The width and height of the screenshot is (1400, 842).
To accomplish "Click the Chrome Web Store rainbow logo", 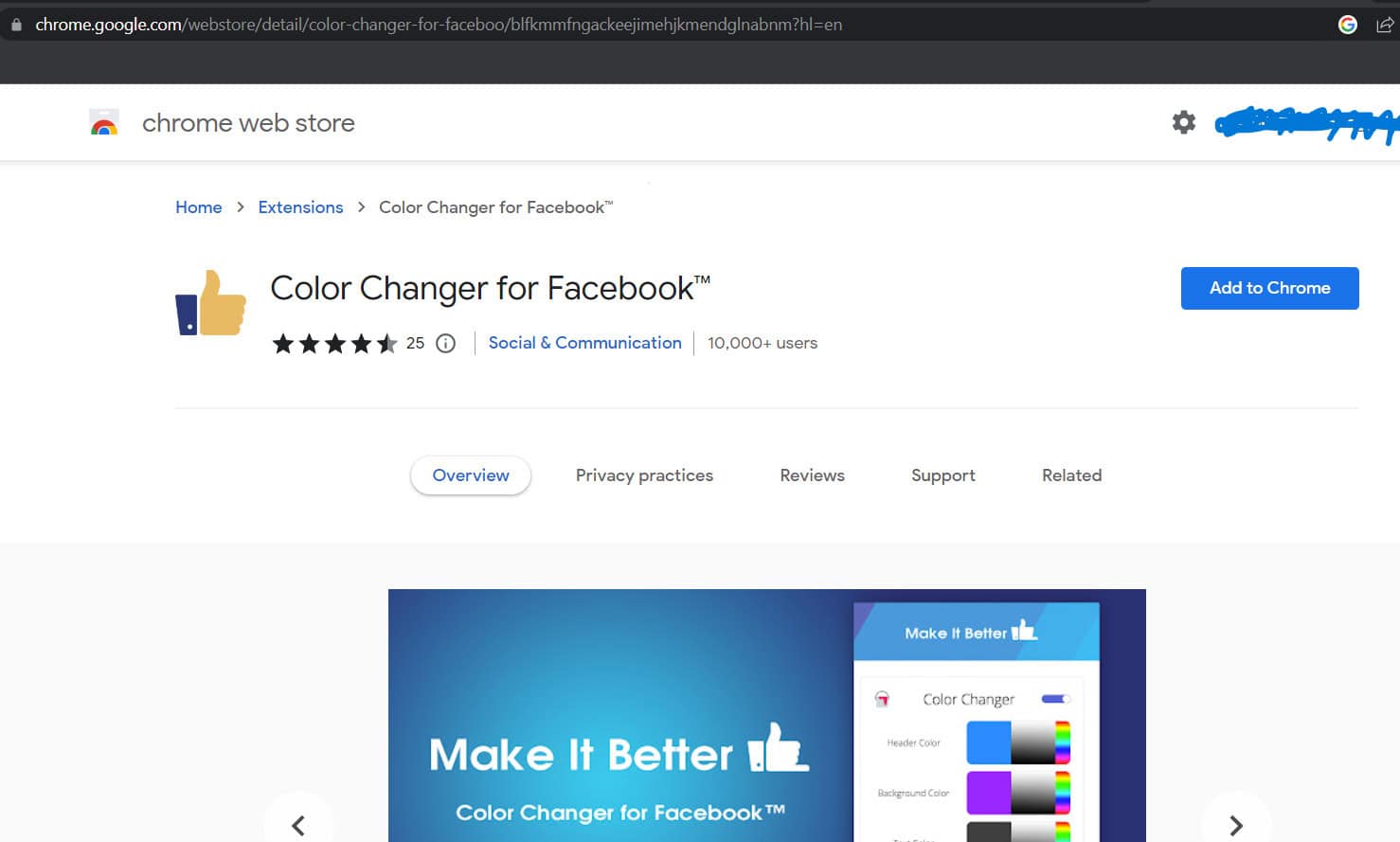I will [x=104, y=123].
